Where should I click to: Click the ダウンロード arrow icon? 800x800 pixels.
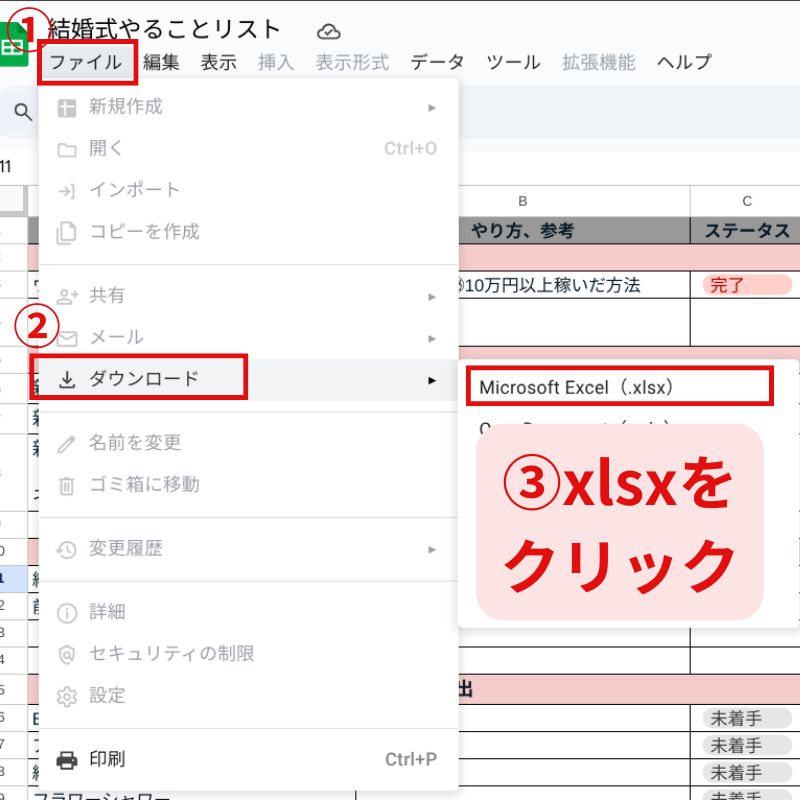point(67,380)
